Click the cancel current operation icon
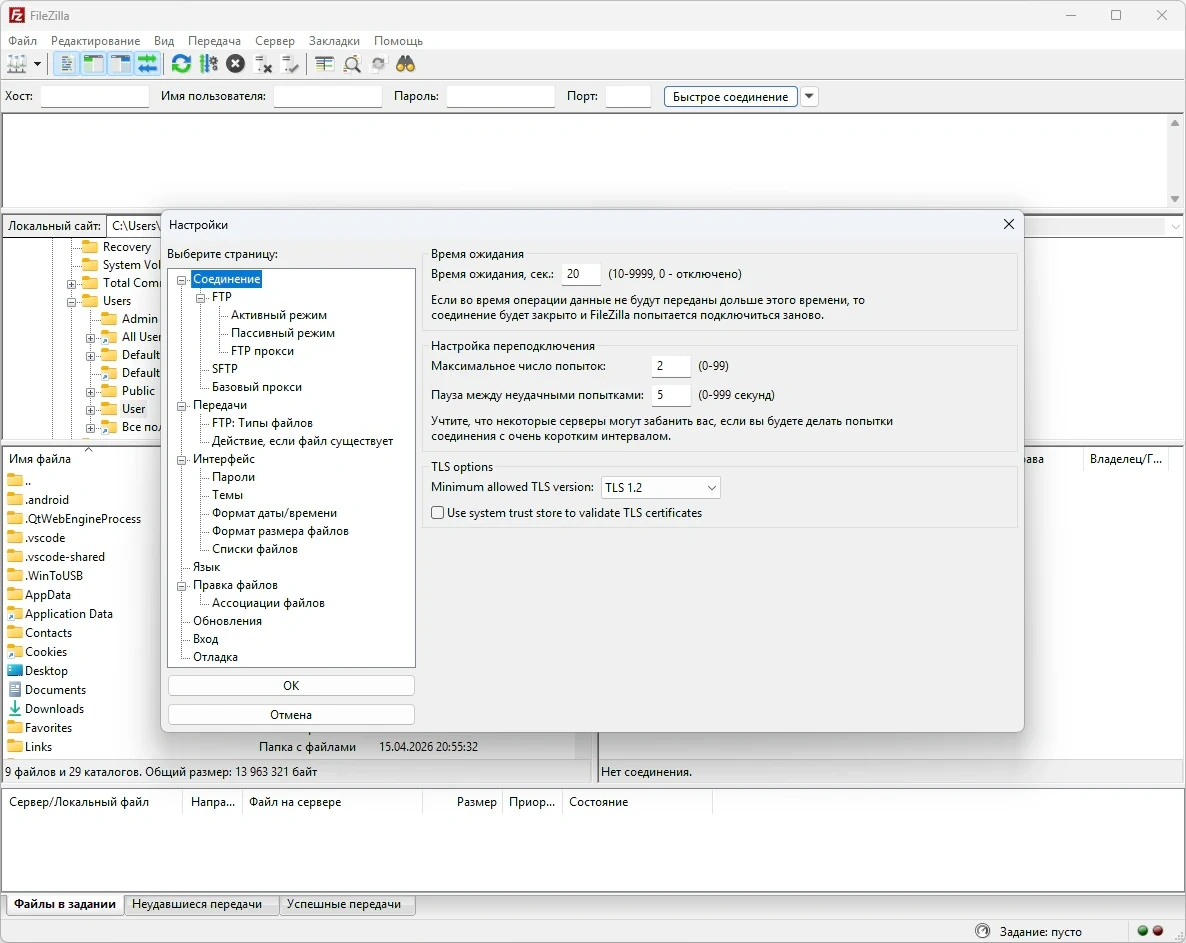 click(236, 64)
